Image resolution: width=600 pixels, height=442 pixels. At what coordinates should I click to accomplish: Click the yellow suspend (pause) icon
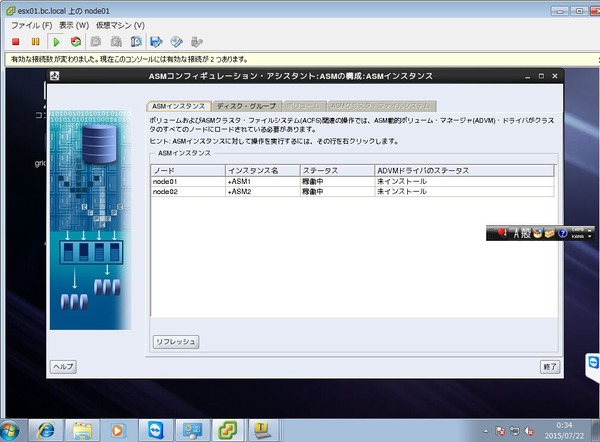pyautogui.click(x=35, y=42)
